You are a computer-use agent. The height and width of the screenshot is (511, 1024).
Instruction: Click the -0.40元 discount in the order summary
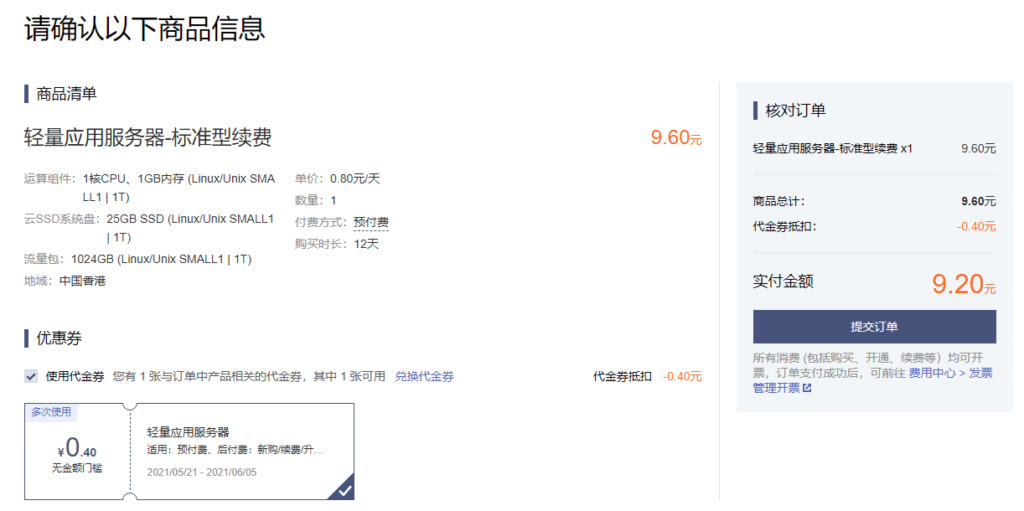click(976, 226)
